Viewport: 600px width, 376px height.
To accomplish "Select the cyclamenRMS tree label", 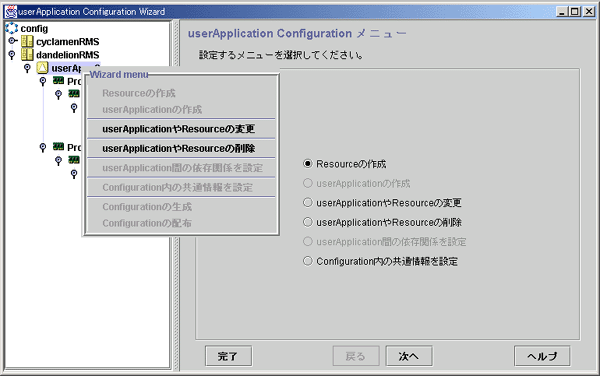I will click(68, 42).
